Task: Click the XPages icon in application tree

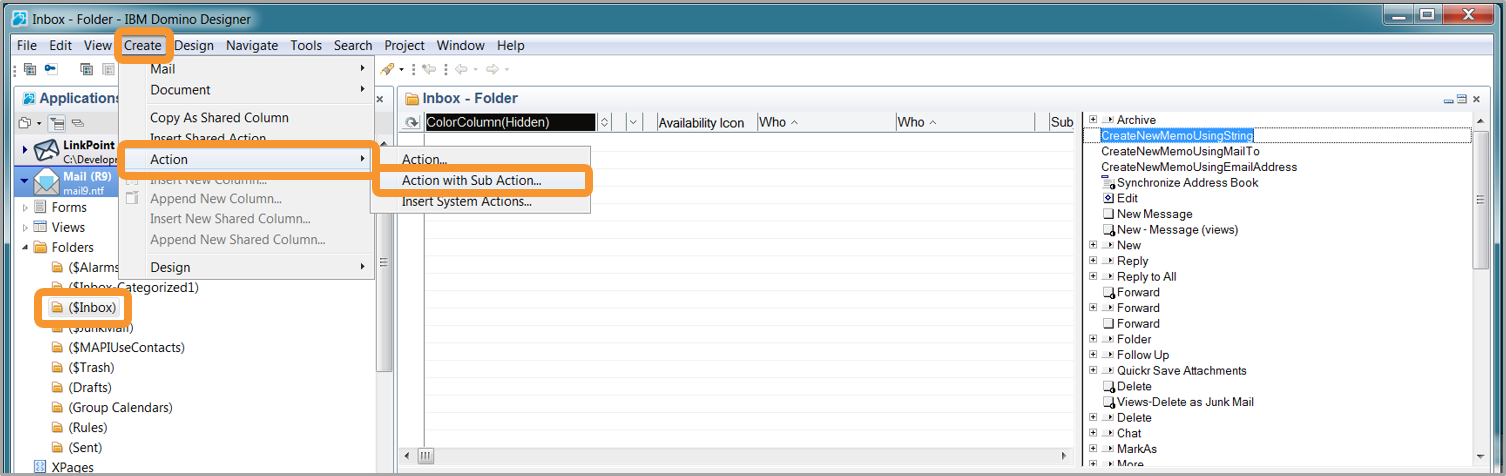Action: 41,467
